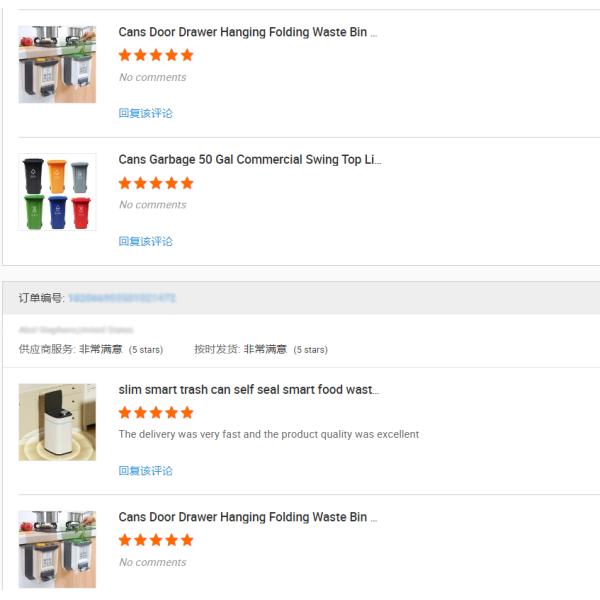The height and width of the screenshot is (600, 600).
Task: Open hanging waste bin thumbnail below the smart trash can
Action: tap(57, 549)
